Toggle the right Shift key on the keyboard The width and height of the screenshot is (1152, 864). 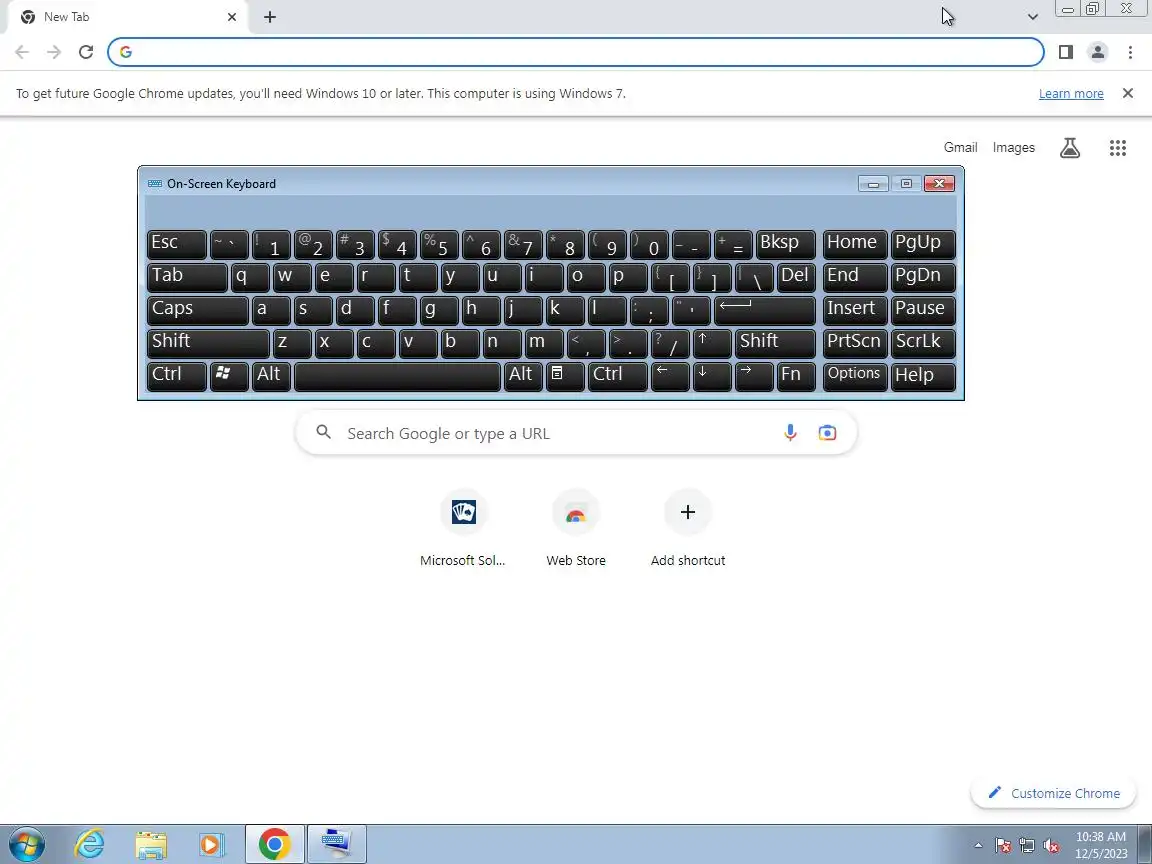pyautogui.click(x=775, y=343)
